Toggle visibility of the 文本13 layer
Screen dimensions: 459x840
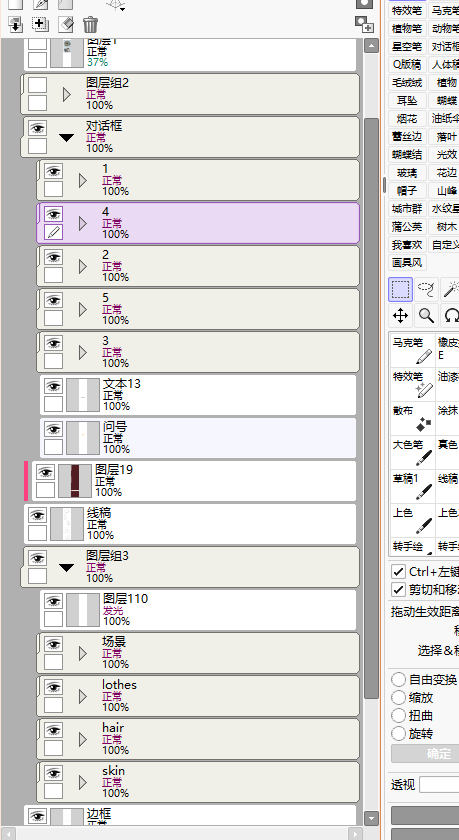54,386
